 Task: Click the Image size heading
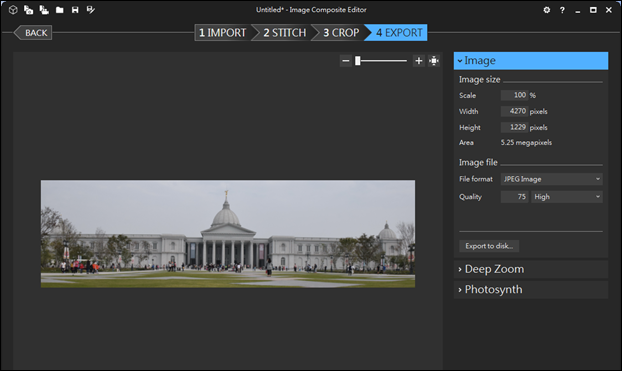pos(480,80)
